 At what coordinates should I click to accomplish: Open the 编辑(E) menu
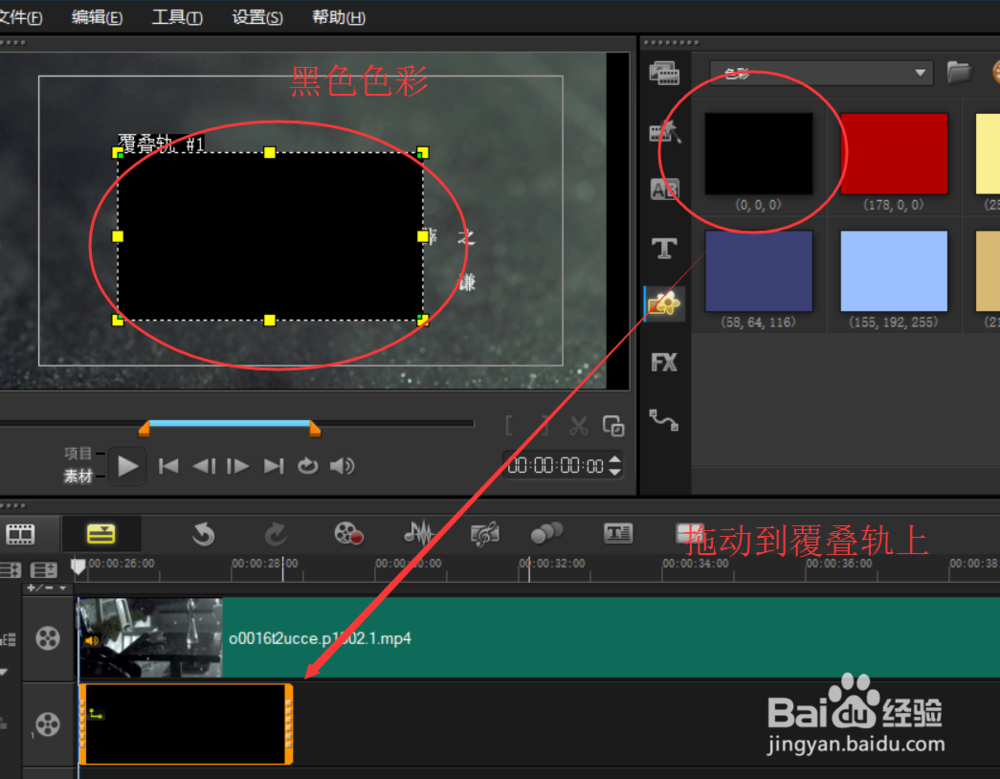pyautogui.click(x=97, y=17)
